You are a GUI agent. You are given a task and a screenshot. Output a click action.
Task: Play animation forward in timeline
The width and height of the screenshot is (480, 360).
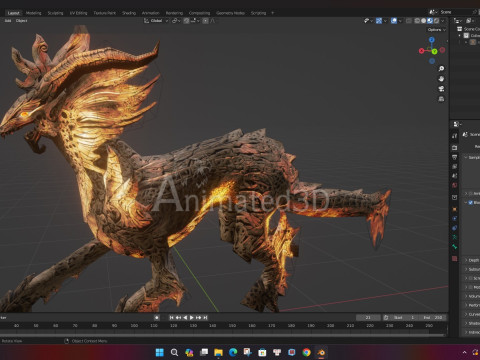click(x=192, y=318)
